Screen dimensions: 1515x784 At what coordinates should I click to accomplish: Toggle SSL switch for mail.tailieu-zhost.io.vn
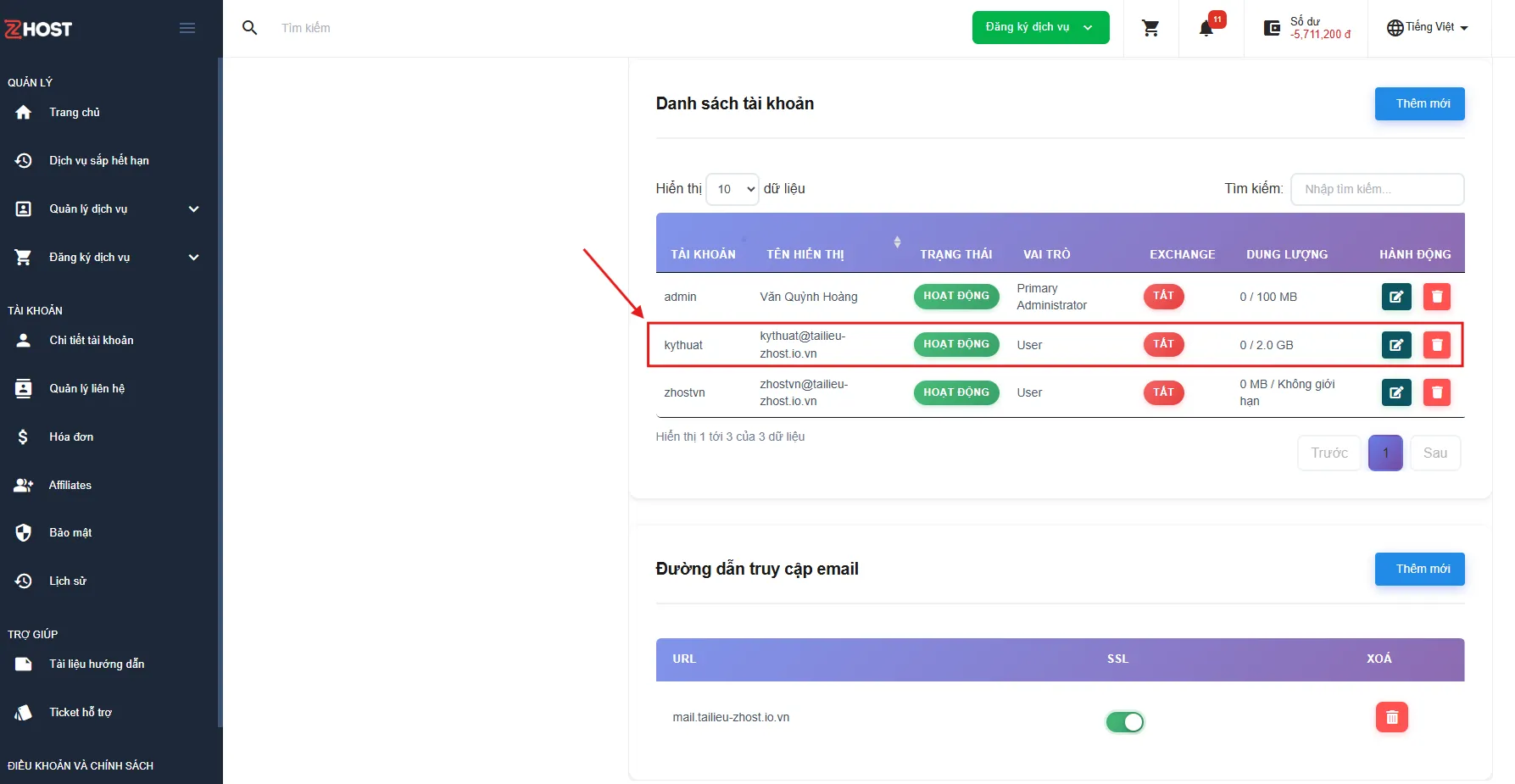(x=1125, y=722)
